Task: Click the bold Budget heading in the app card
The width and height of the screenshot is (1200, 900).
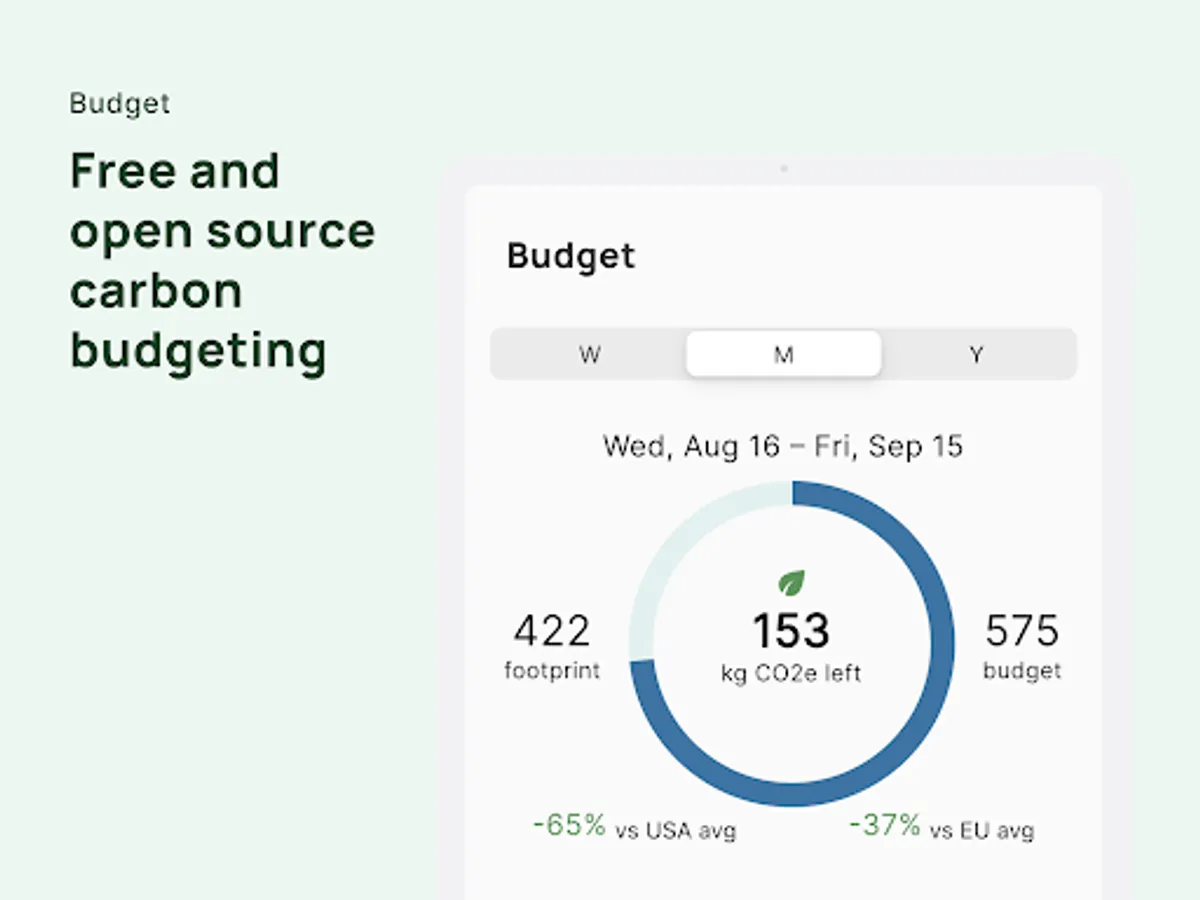Action: 571,256
